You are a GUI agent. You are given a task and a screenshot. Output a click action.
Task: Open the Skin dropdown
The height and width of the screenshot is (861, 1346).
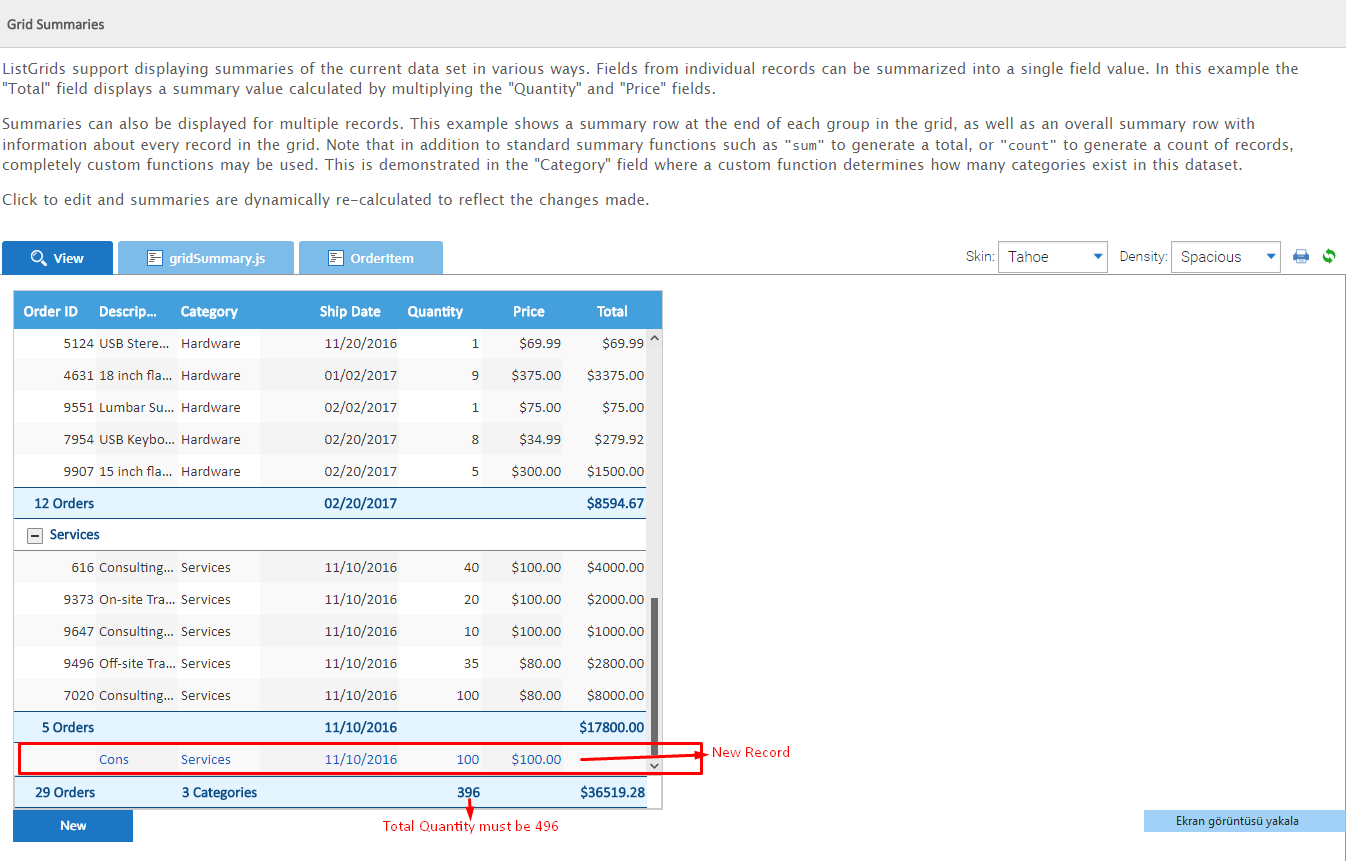1052,257
